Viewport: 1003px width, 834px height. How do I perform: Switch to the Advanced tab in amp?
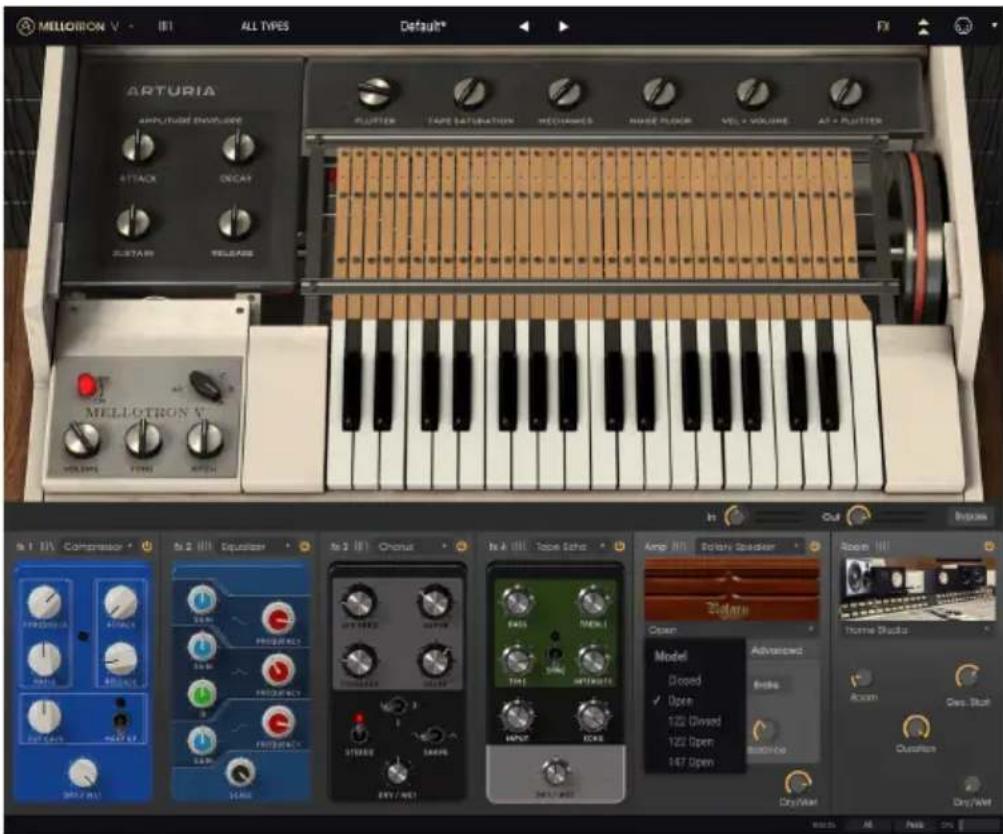pos(777,650)
